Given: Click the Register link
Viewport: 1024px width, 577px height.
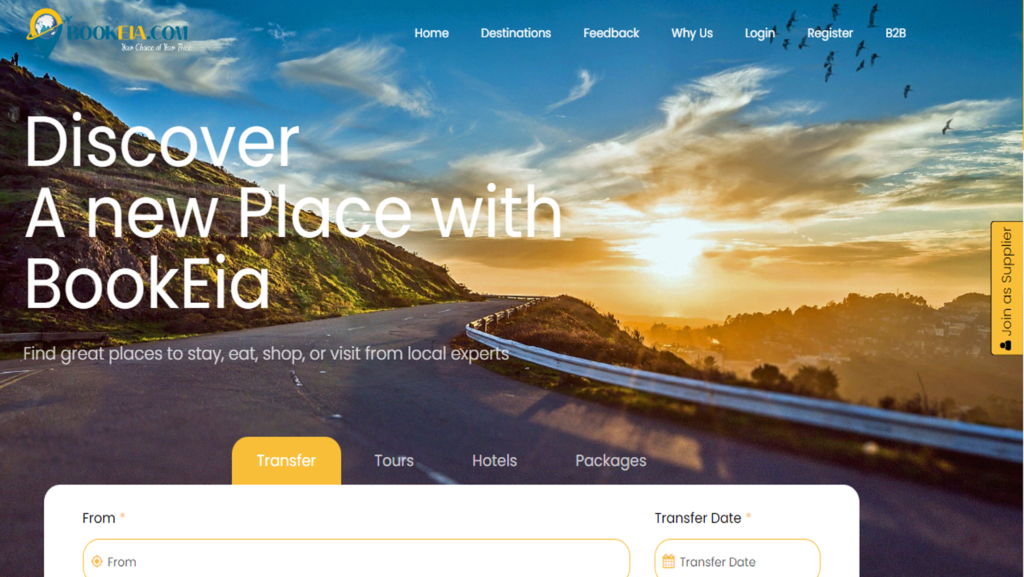Looking at the screenshot, I should [830, 33].
